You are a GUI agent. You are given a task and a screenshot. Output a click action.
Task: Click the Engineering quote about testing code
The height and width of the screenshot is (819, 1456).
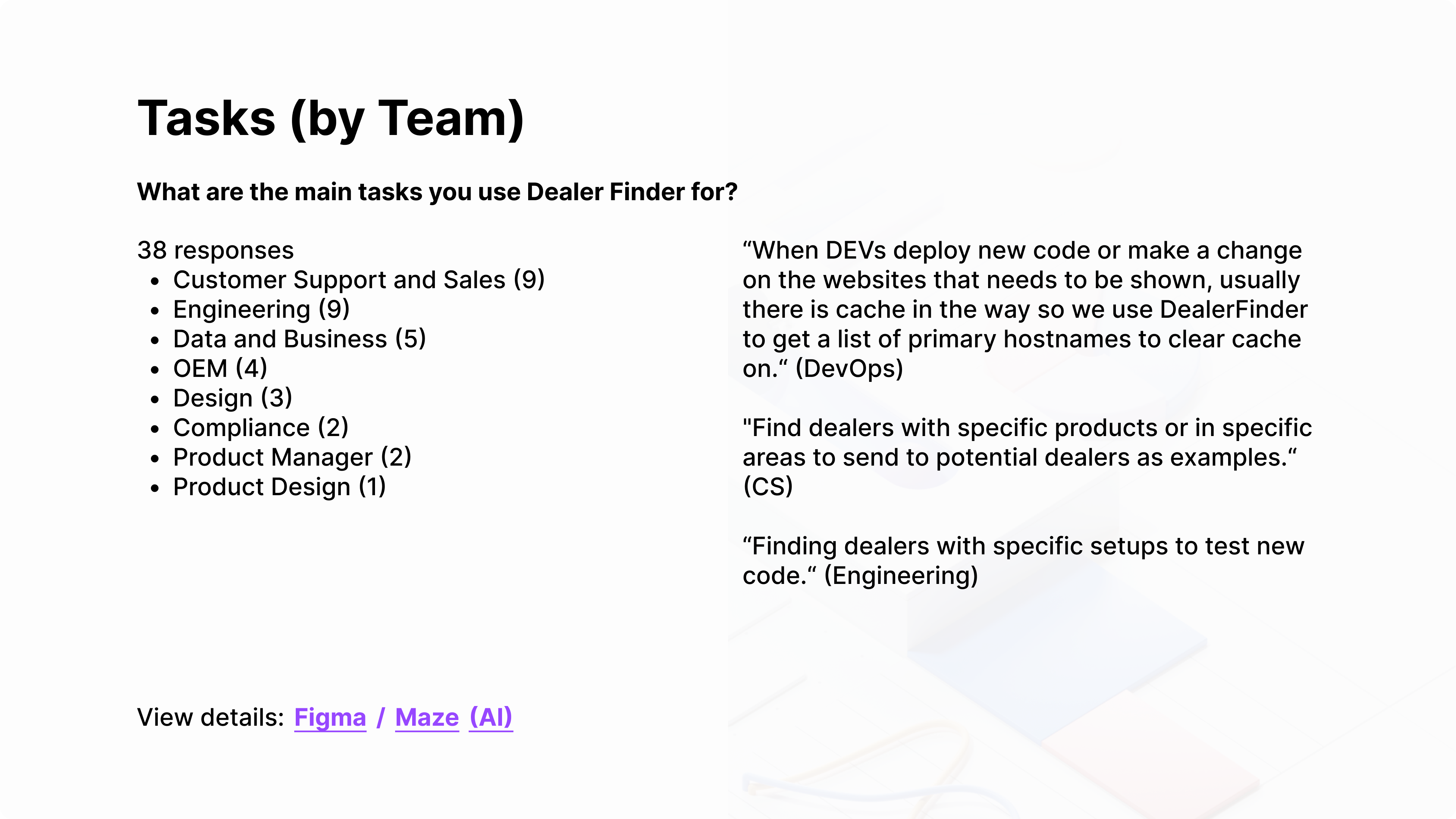1023,561
